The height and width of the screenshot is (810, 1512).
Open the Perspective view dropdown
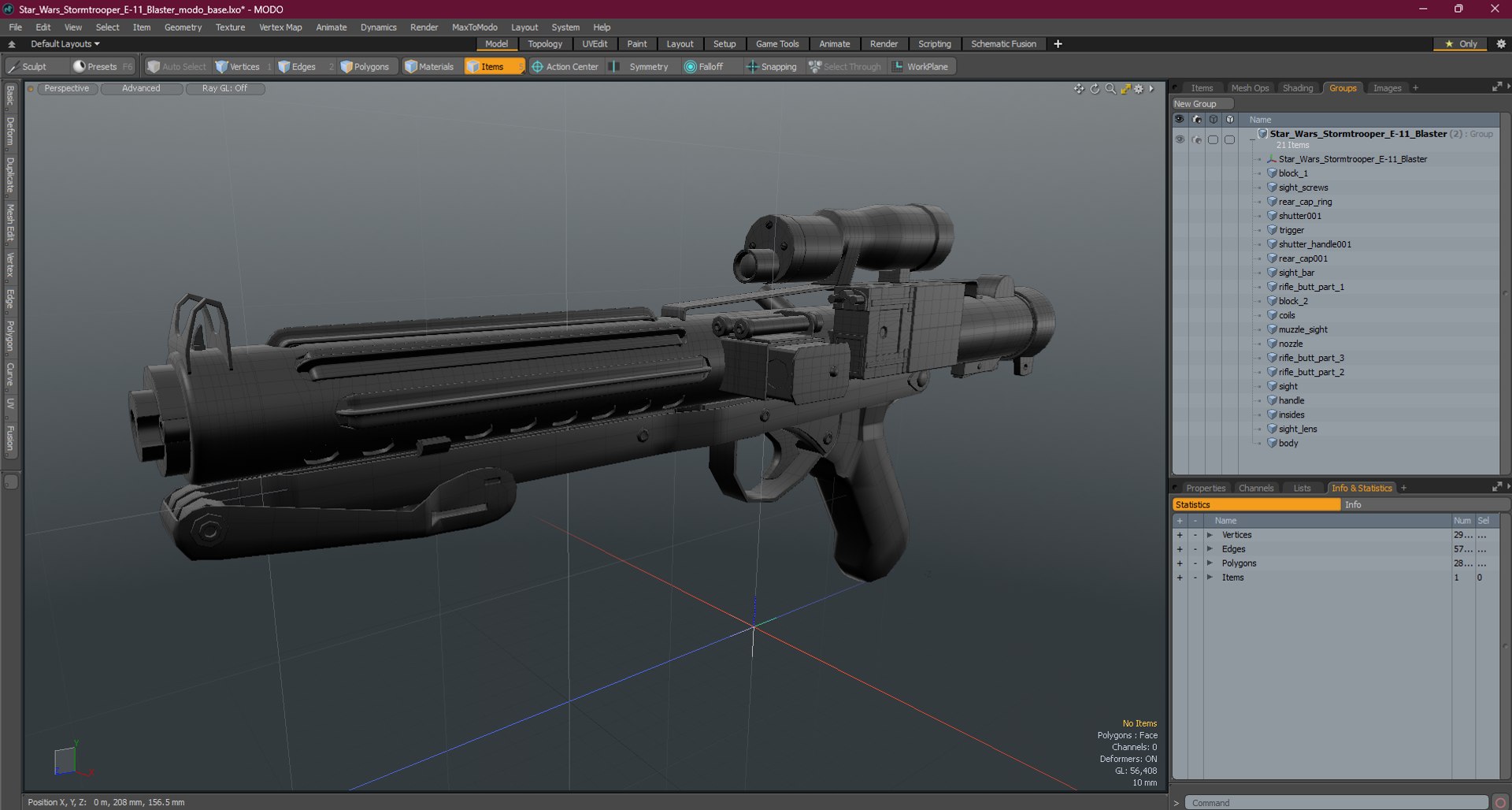tap(67, 88)
